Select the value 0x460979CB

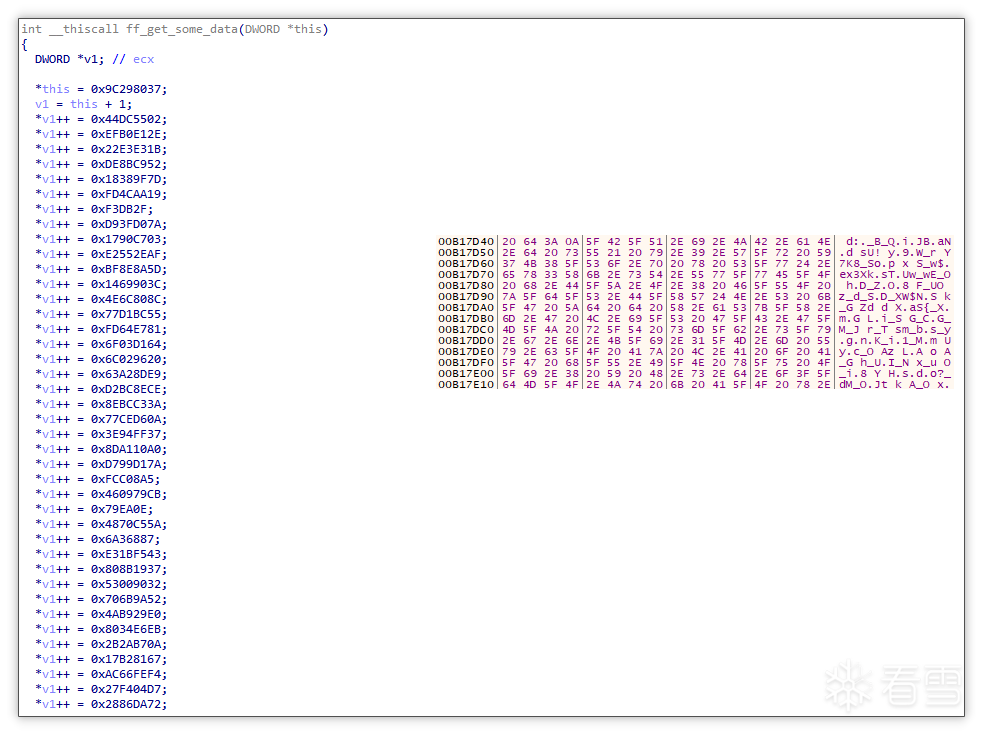(x=125, y=495)
